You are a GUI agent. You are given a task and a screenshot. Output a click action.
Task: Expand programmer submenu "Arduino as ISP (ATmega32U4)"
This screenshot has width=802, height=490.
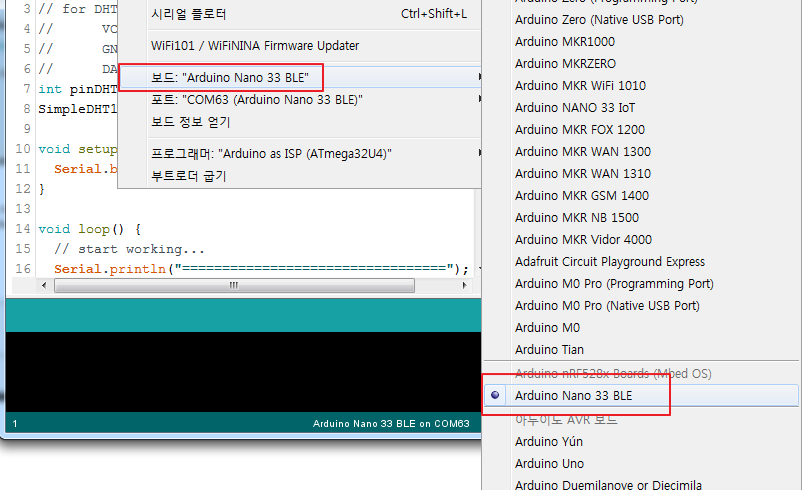pyautogui.click(x=299, y=153)
